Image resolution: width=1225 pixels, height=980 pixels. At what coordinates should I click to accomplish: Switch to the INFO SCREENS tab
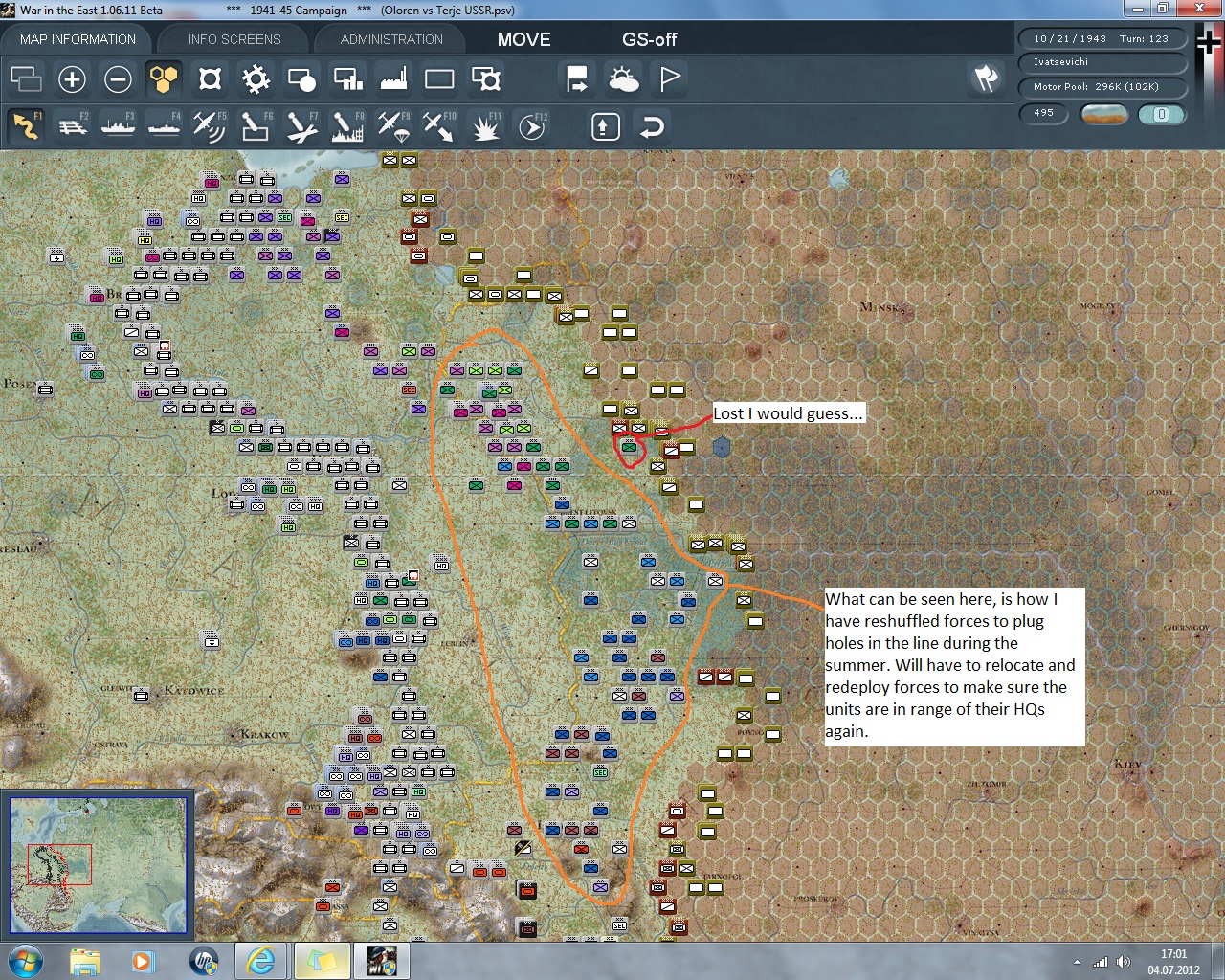click(234, 39)
